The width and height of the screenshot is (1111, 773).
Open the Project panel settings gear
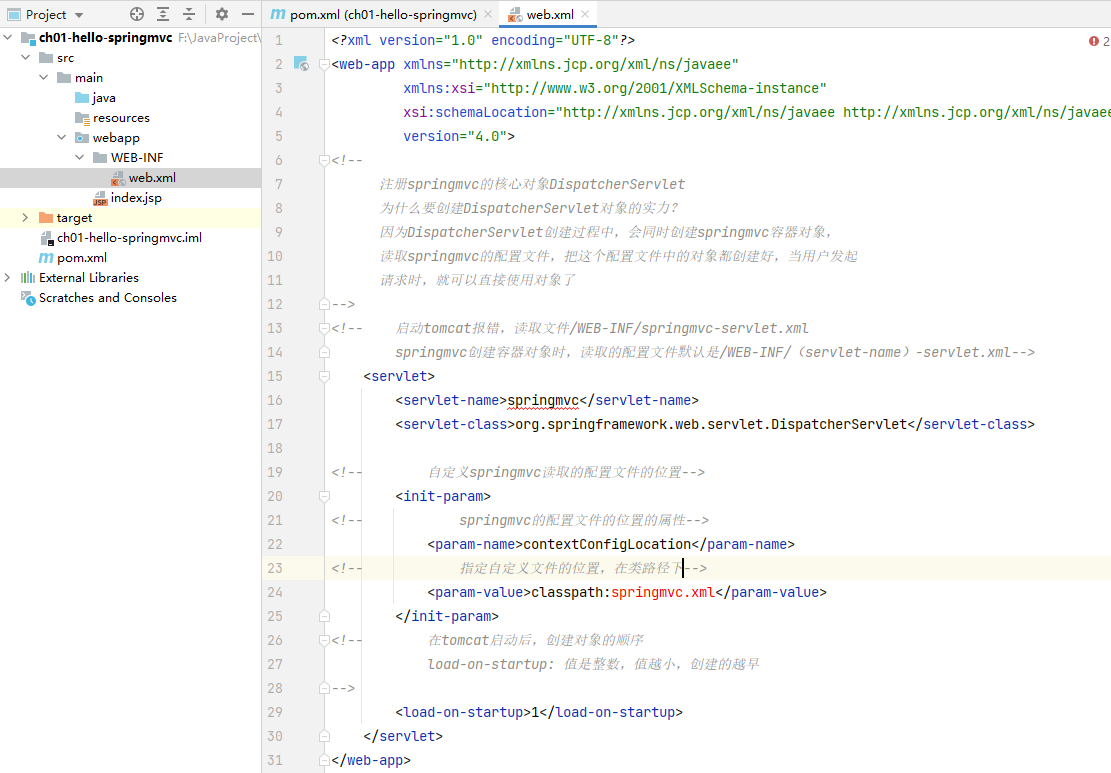pyautogui.click(x=222, y=14)
